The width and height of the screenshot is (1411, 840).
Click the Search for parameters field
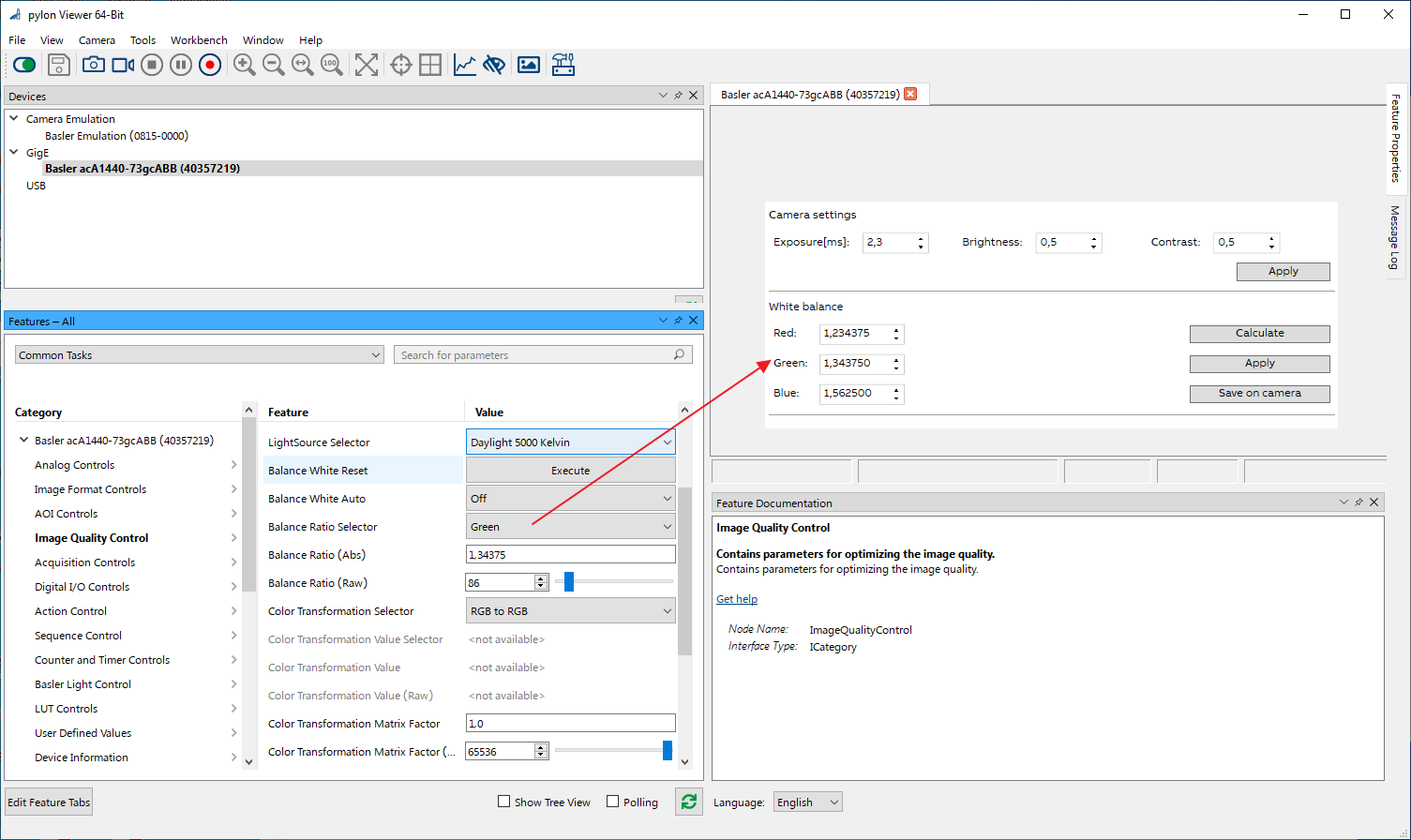[x=544, y=355]
